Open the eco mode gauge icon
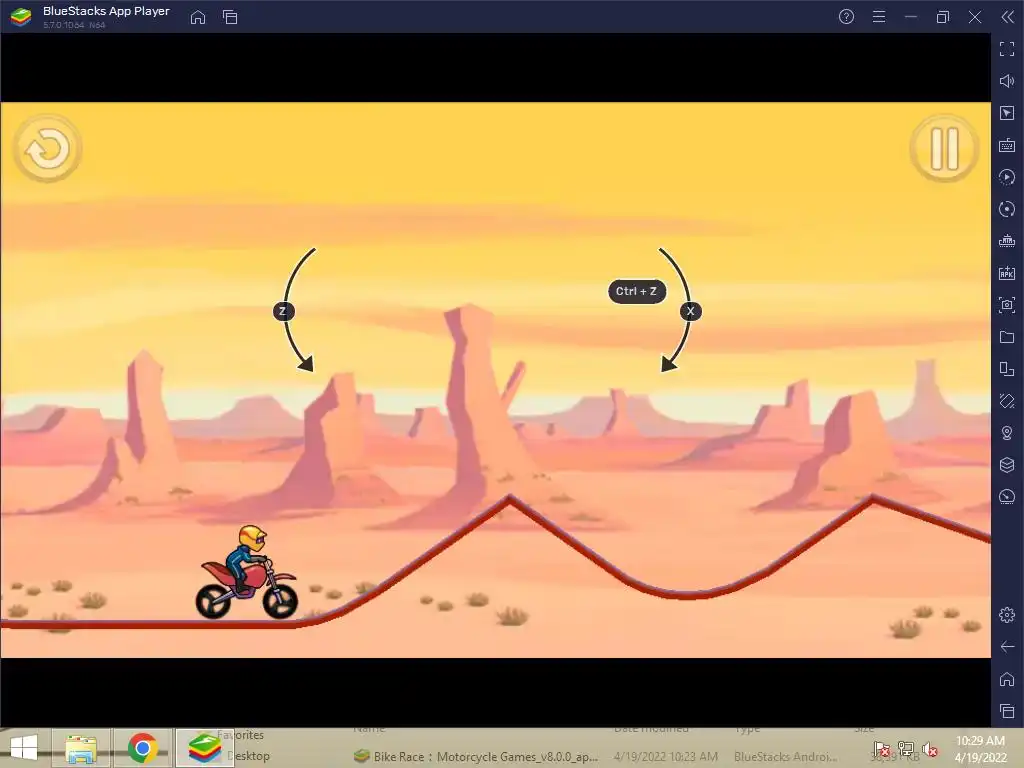Screen dimensions: 1024x768 coord(1007,497)
